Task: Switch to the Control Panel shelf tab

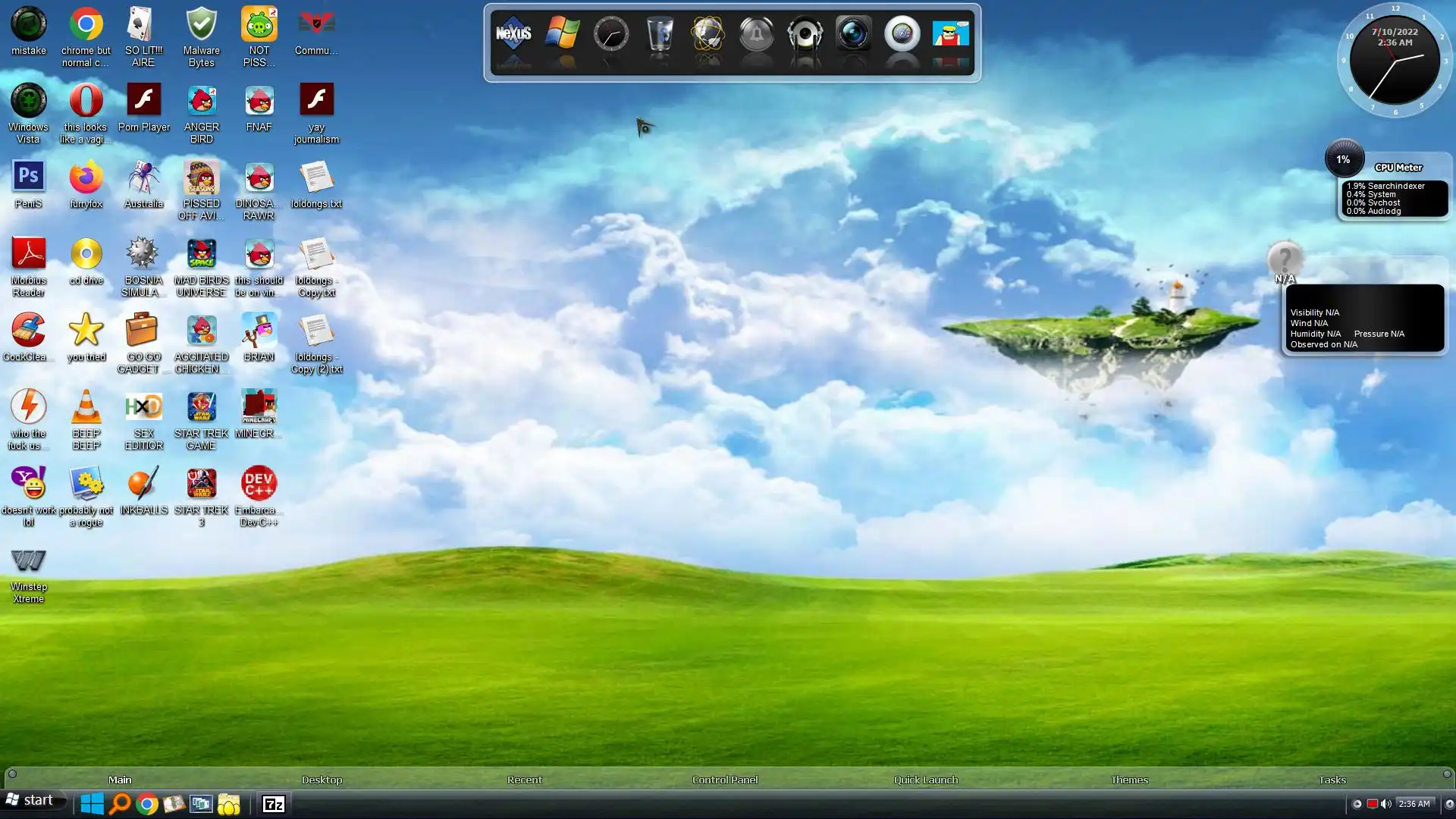Action: 724,780
